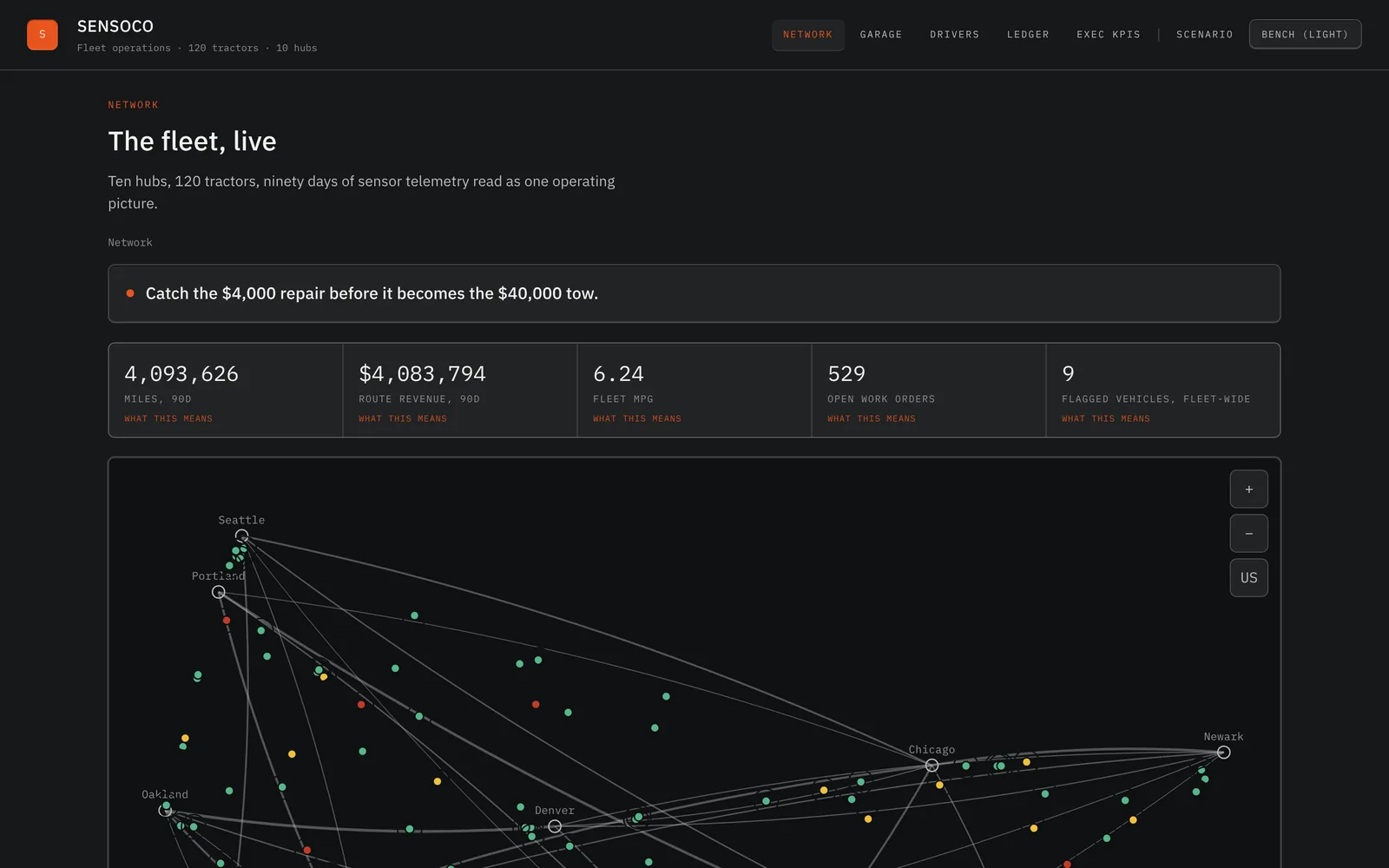Click the 529 open work orders value
This screenshot has width=1389, height=868.
click(846, 374)
